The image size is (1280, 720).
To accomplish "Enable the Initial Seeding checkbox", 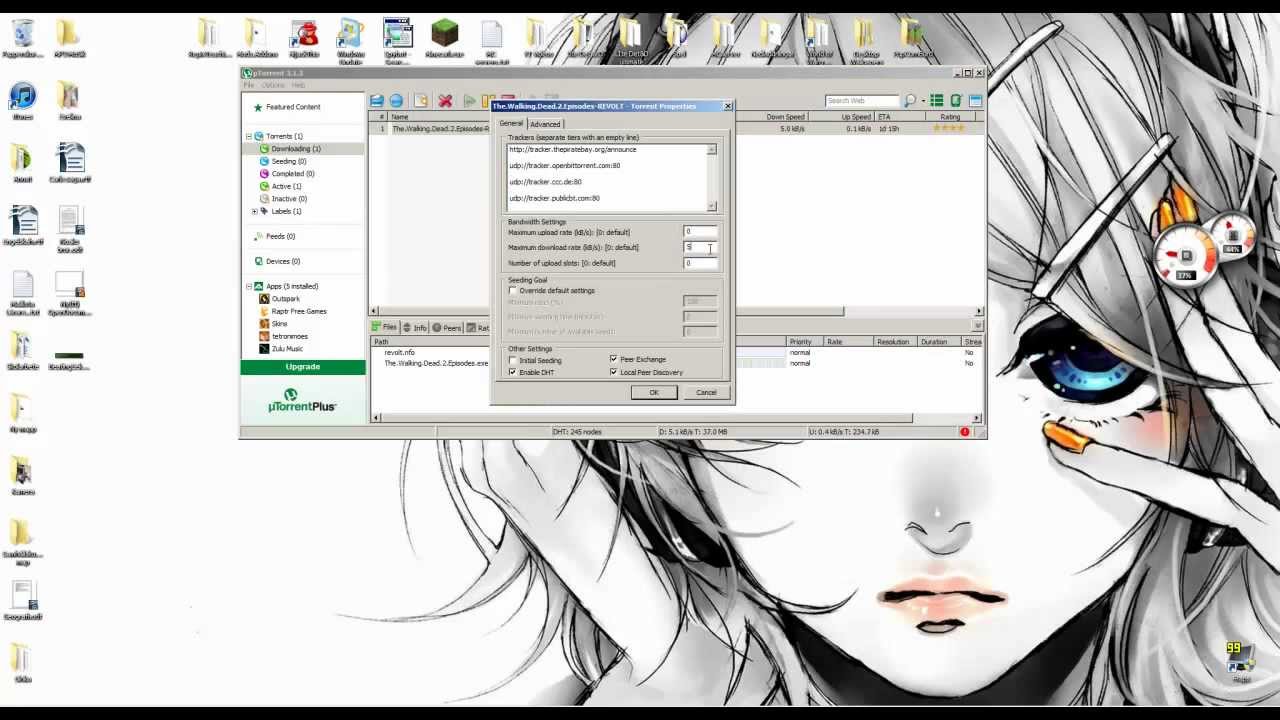I will [x=513, y=360].
